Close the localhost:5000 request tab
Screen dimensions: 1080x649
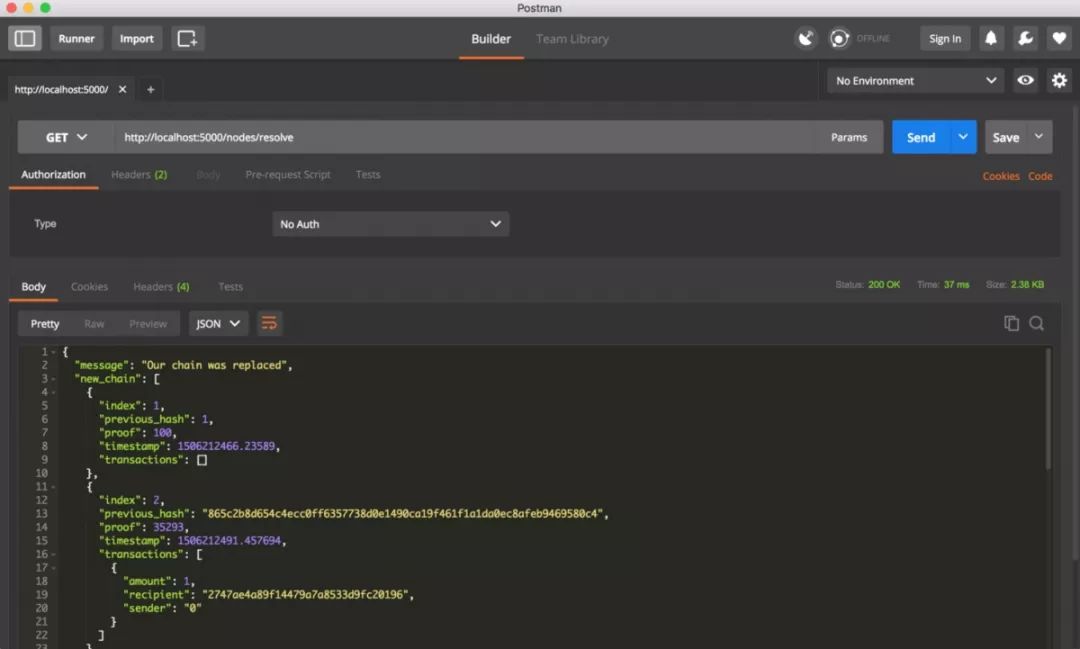click(123, 90)
